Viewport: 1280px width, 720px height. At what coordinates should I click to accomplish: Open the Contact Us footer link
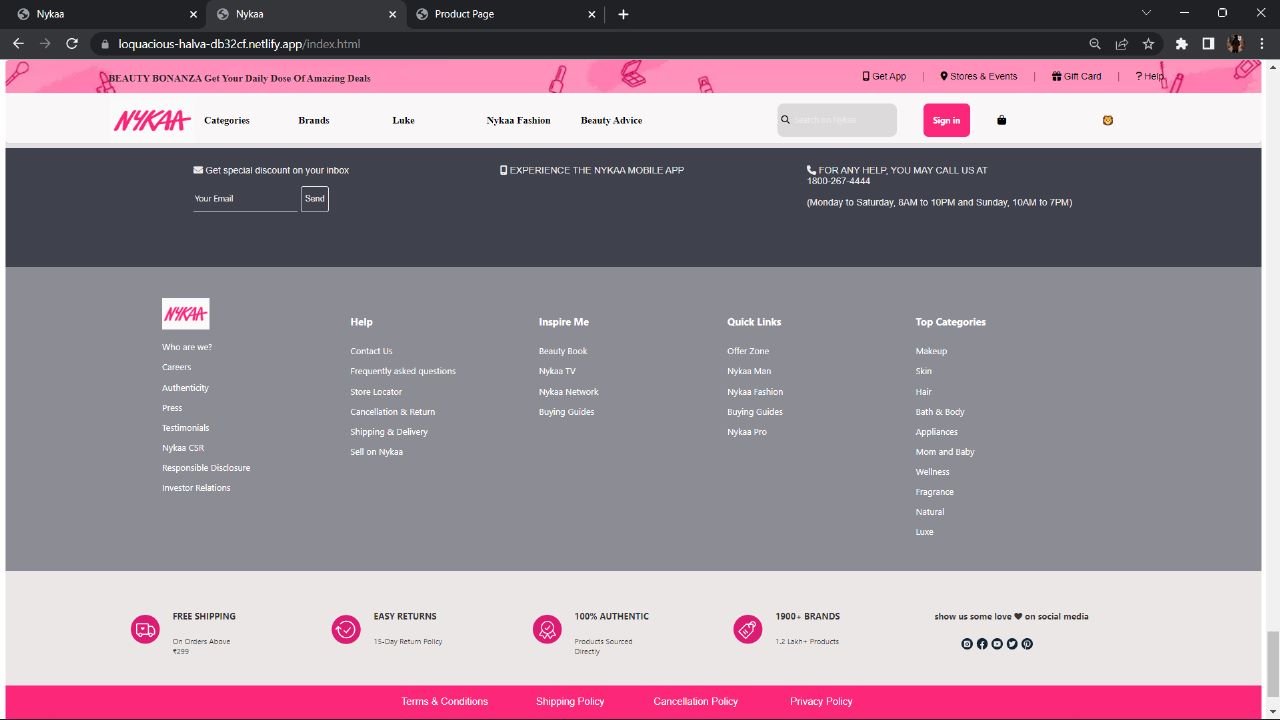click(371, 351)
